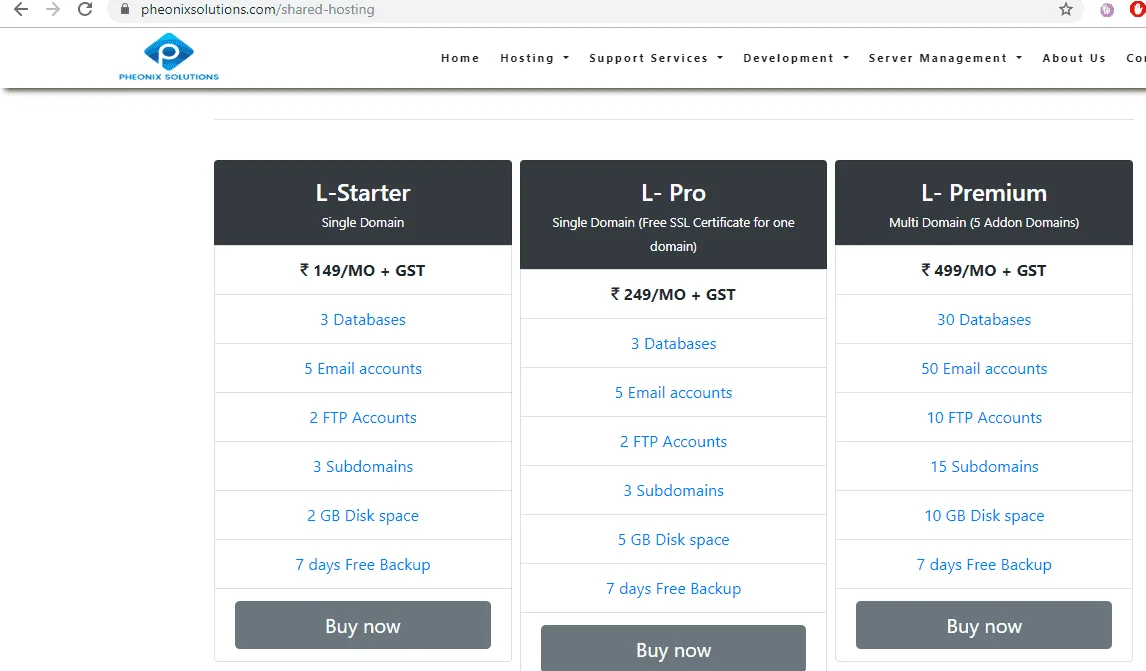Expand the Hosting dropdown menu
1146x671 pixels.
click(x=534, y=58)
